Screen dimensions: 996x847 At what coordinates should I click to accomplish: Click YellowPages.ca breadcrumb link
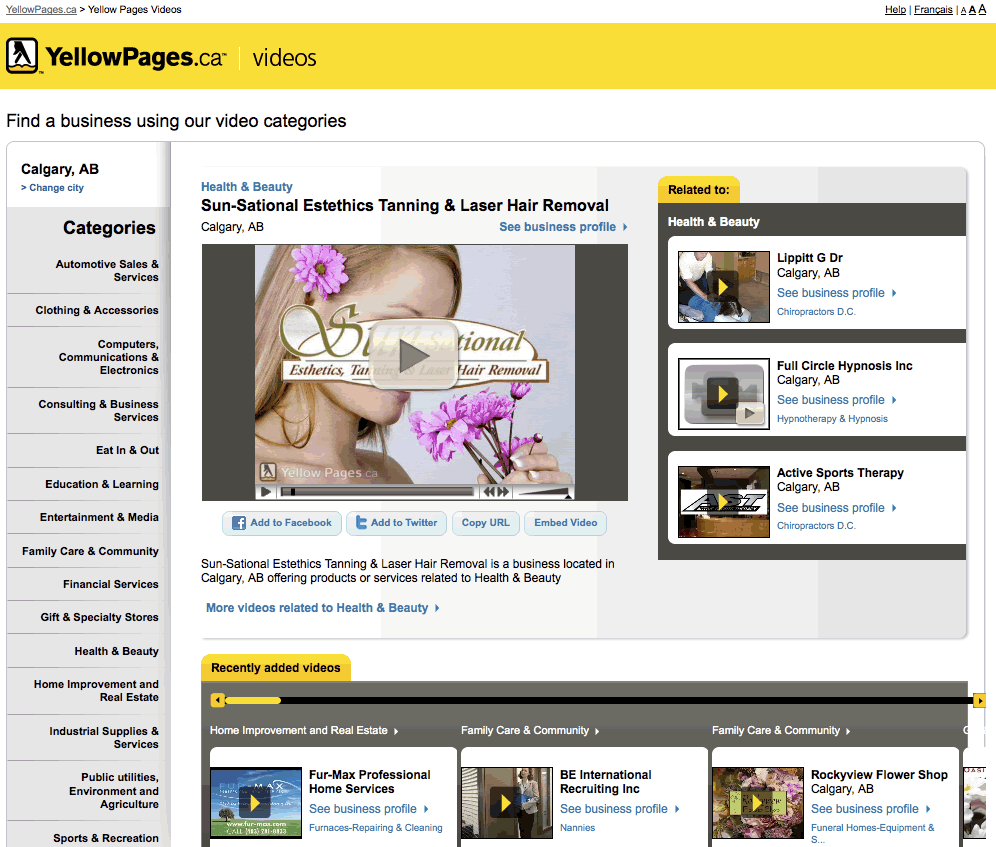41,10
